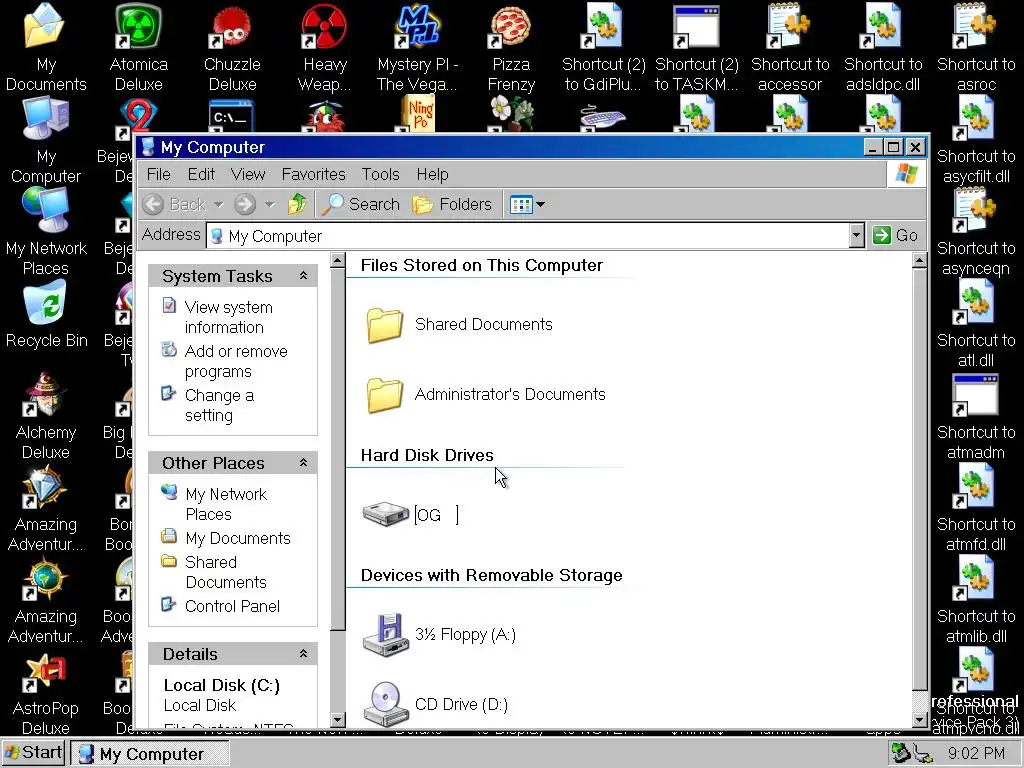The height and width of the screenshot is (768, 1024).
Task: Click Add or remove programs link
Action: coord(236,361)
